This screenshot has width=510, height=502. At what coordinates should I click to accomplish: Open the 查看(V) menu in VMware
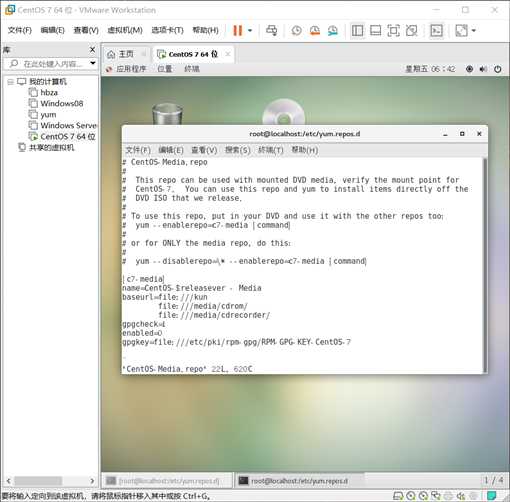(86, 30)
